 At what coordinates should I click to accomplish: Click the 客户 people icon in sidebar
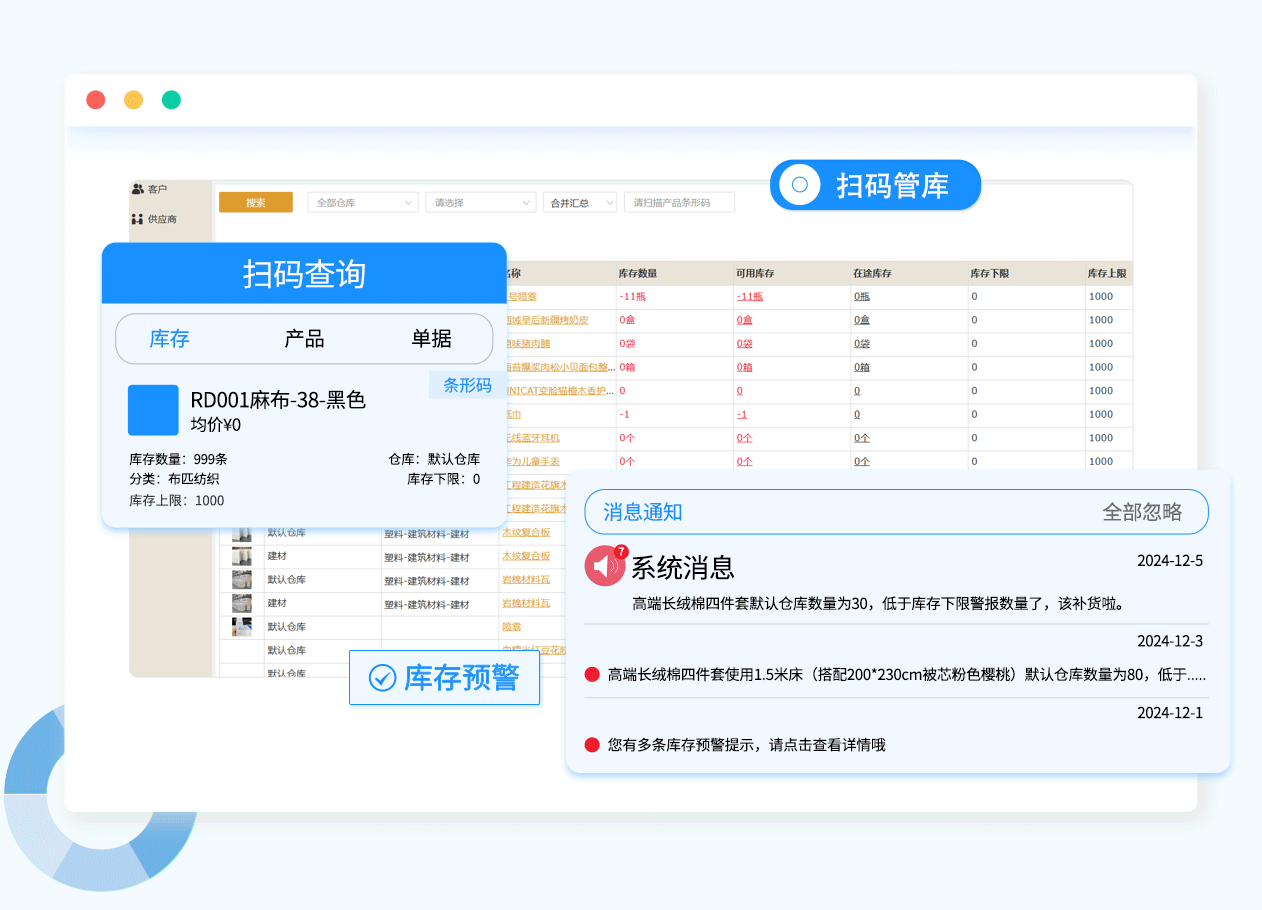point(138,189)
